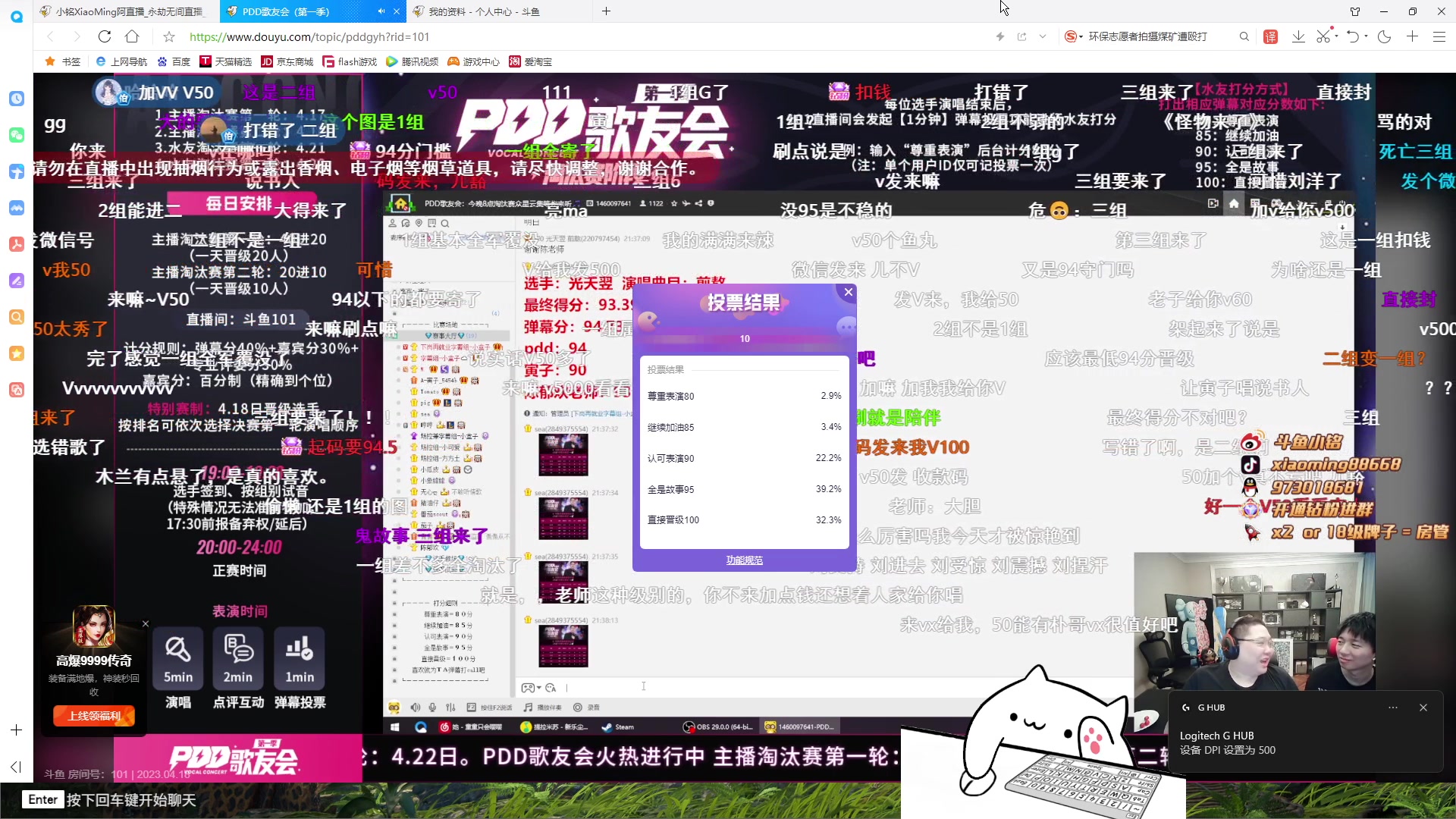Open the 百度 bookmark
The width and height of the screenshot is (1456, 819).
click(x=174, y=61)
